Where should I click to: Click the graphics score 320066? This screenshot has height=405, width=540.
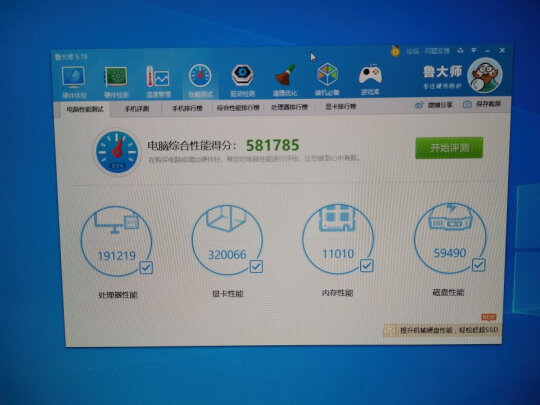coord(227,255)
